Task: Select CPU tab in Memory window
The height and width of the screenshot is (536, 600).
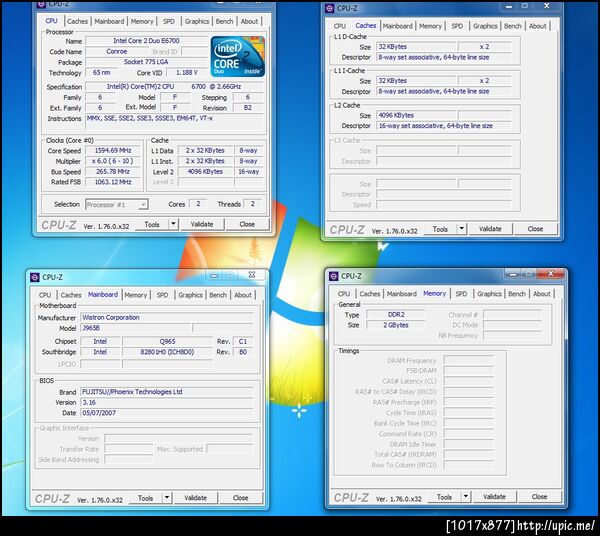Action: 344,294
